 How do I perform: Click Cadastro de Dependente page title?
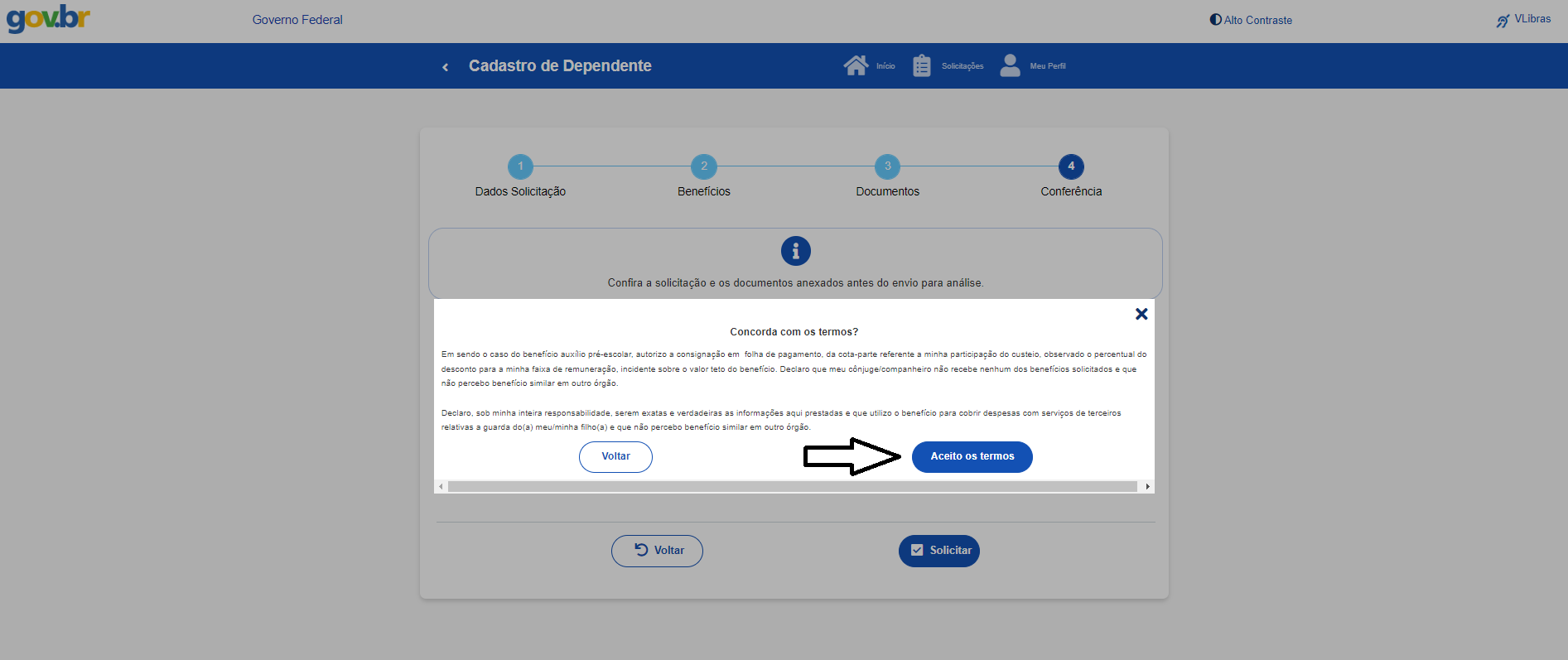(560, 66)
